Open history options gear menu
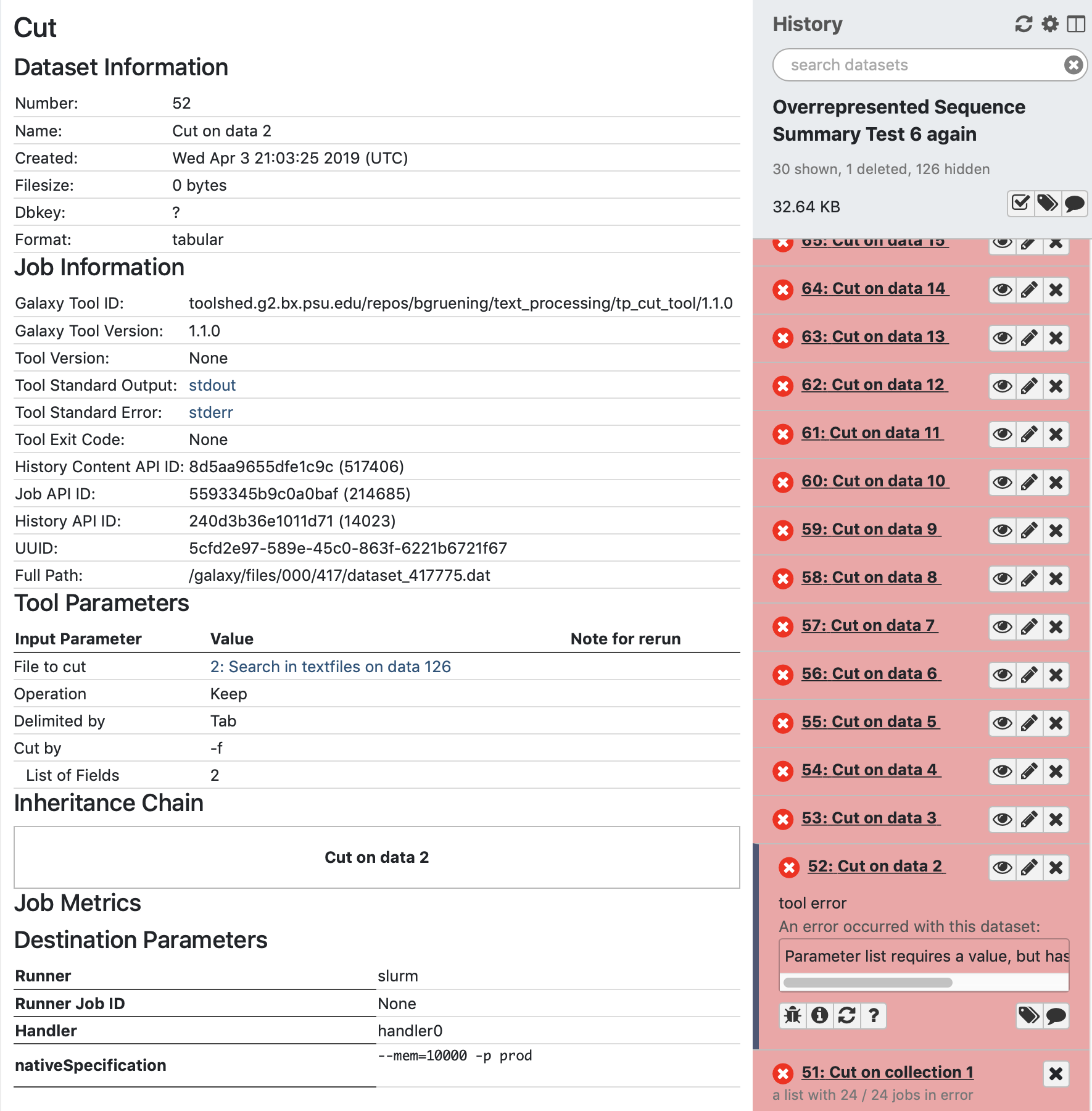This screenshot has height=1111, width=1092. (1050, 24)
